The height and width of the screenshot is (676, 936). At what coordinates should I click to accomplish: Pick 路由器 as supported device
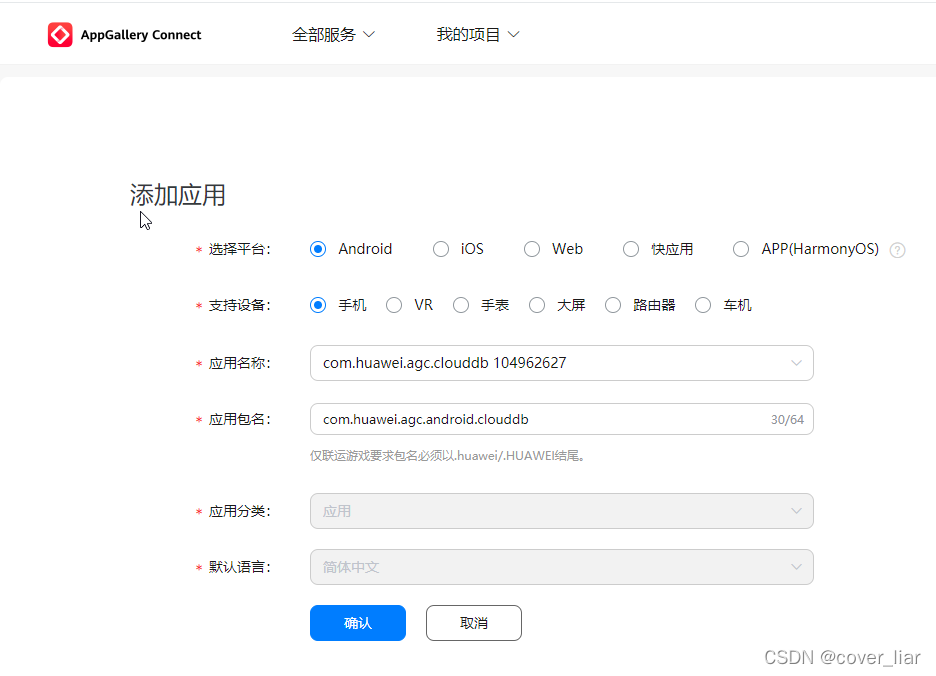(613, 305)
